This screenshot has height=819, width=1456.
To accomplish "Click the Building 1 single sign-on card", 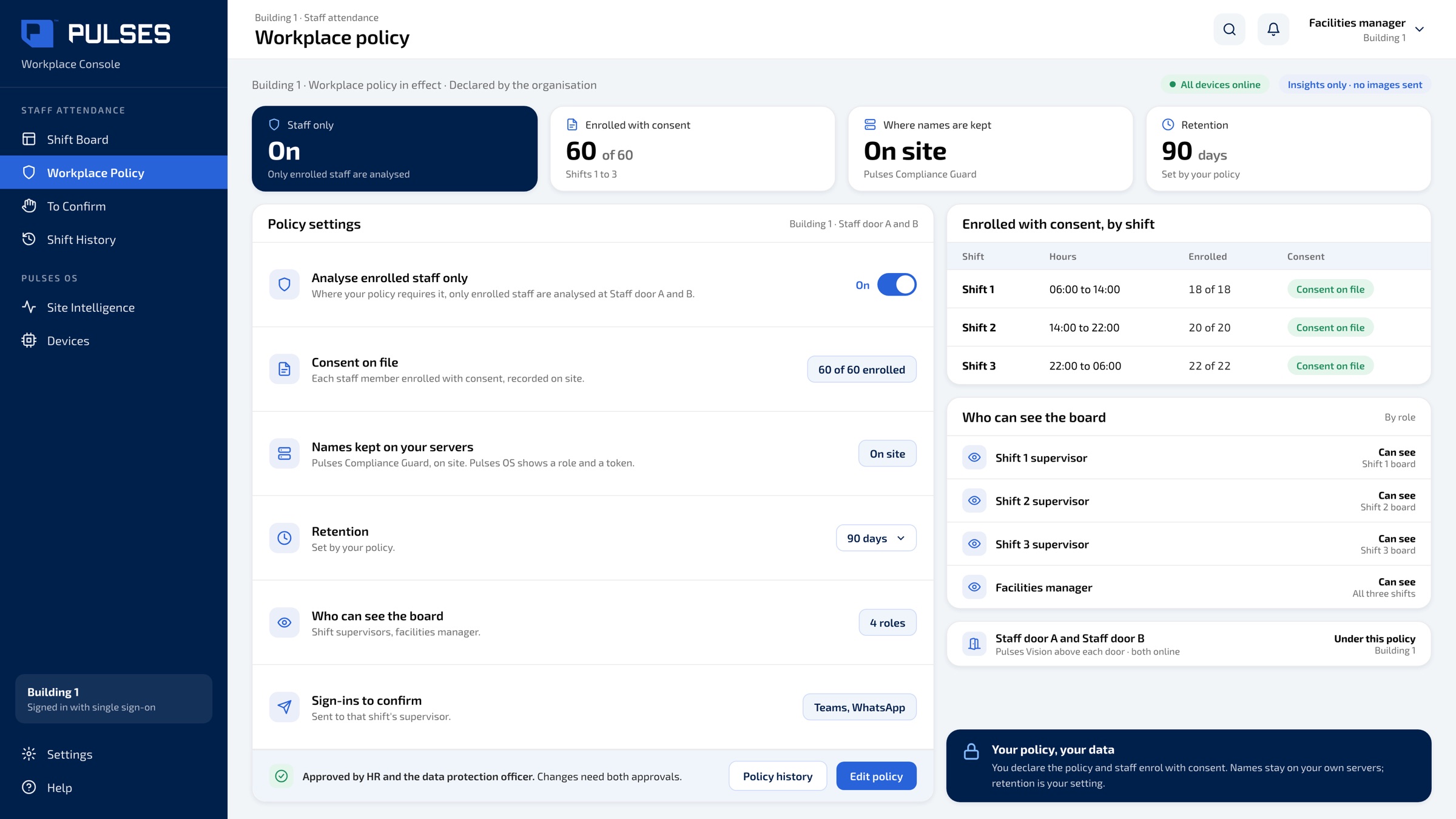I will coord(113,699).
